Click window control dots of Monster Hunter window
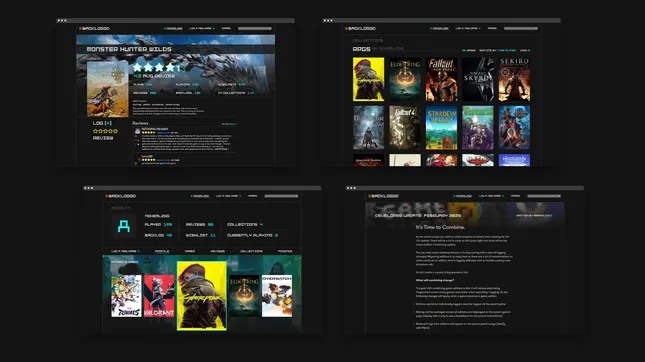This screenshot has height=362, width=645. tap(62, 20)
